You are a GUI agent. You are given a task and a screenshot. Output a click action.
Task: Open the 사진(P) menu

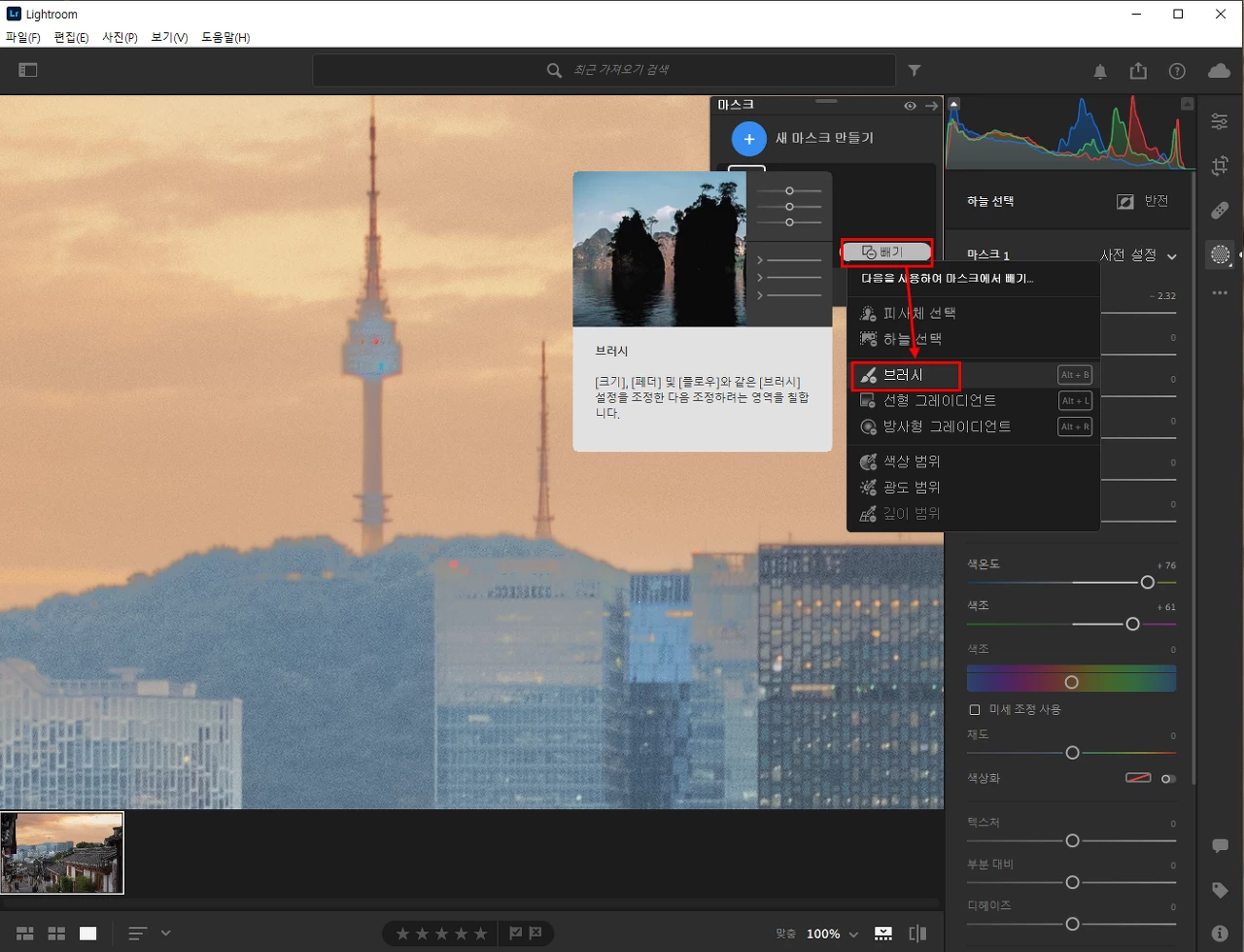coord(120,37)
